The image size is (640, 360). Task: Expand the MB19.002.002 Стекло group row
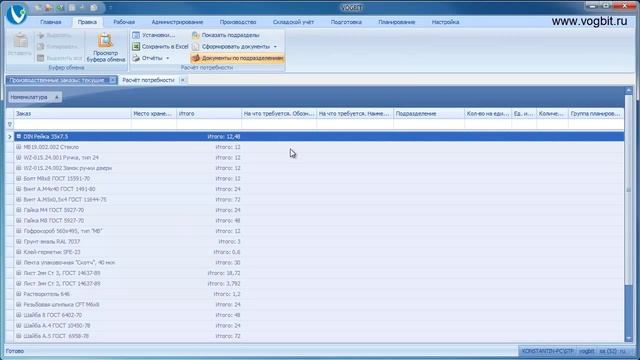click(x=19, y=147)
